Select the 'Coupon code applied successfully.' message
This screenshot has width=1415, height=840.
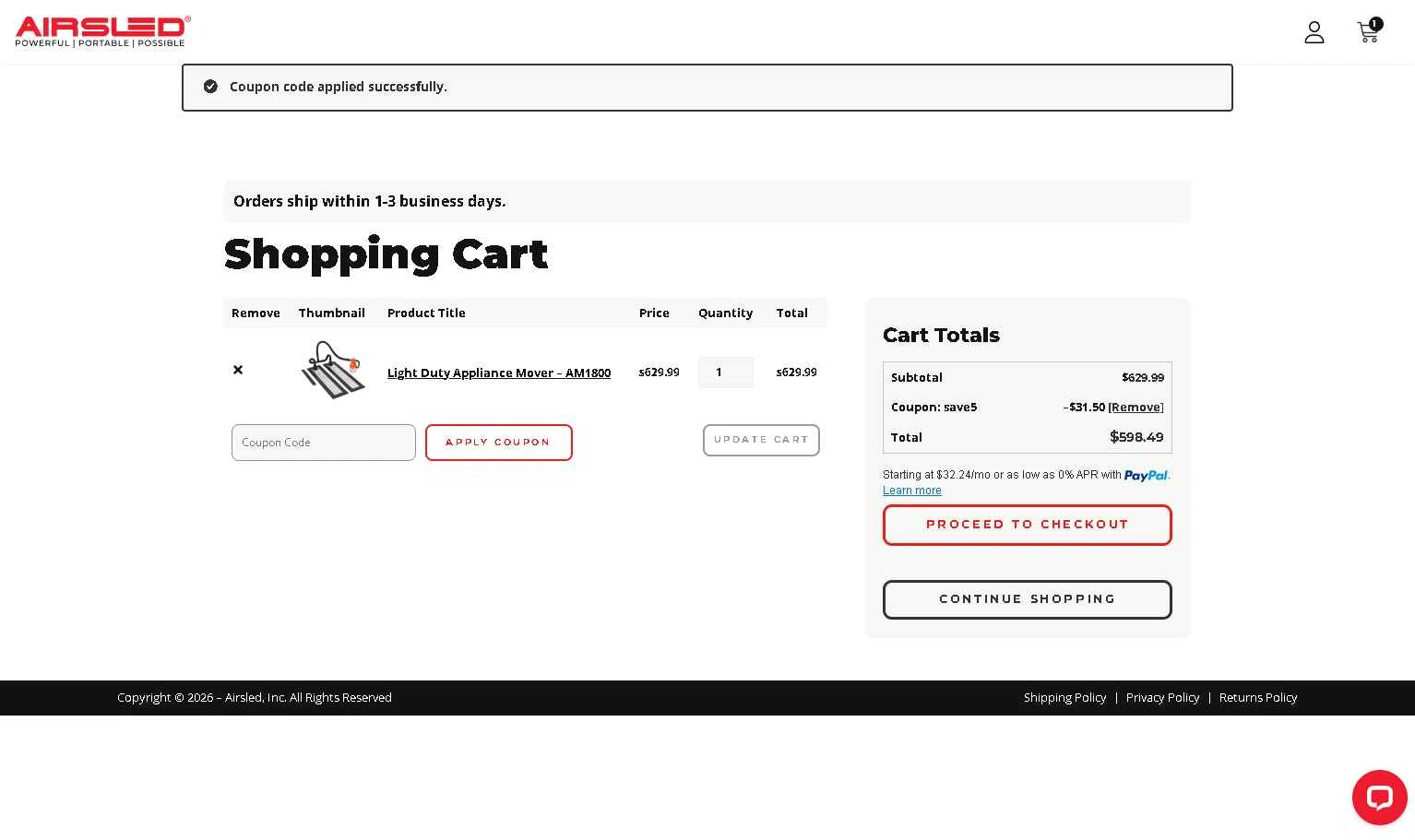click(x=339, y=87)
